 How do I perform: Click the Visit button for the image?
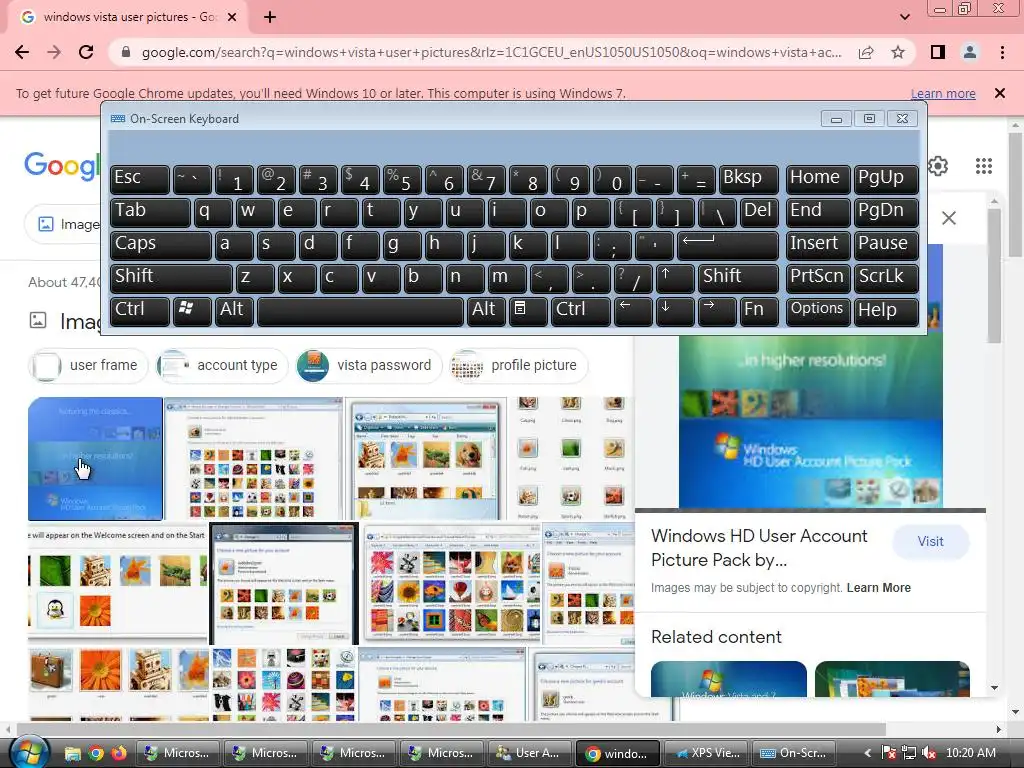pyautogui.click(x=930, y=541)
